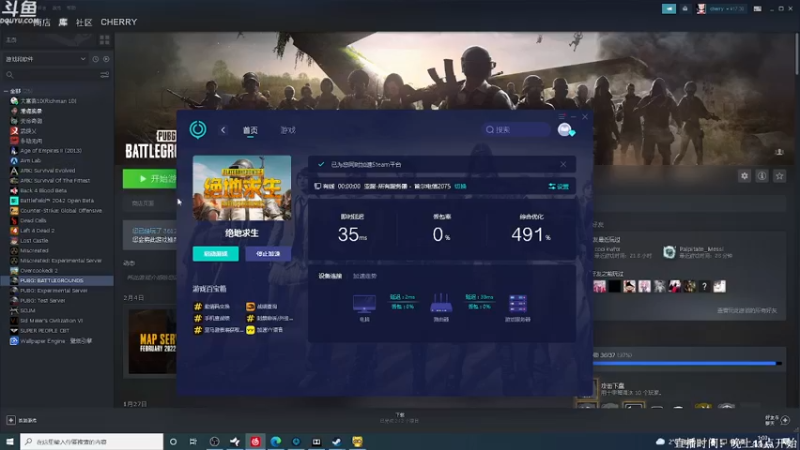Open Microsoft Edge from the taskbar
Viewport: 800px width, 450px height.
pos(276,441)
